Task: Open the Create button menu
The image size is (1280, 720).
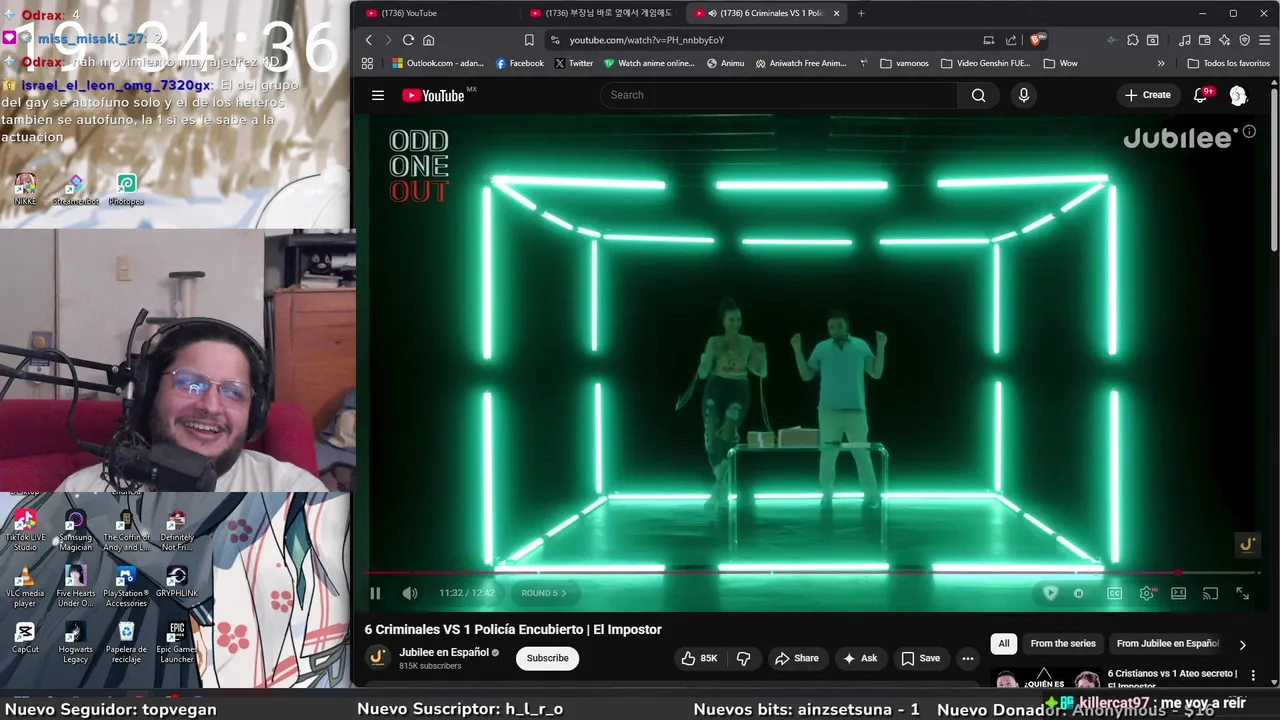Action: [1148, 95]
